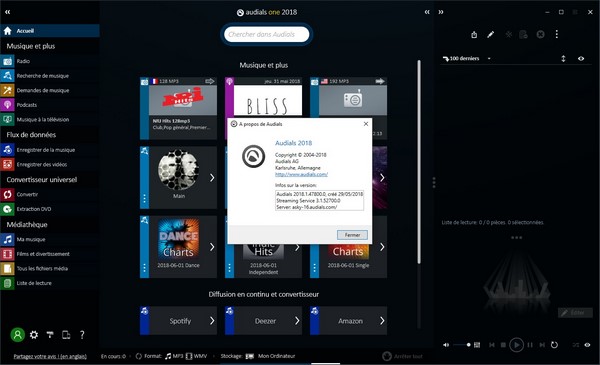Screen dimensions: 600x365
Task: Open Enregistrer des vidéos
Action: (x=50, y=165)
